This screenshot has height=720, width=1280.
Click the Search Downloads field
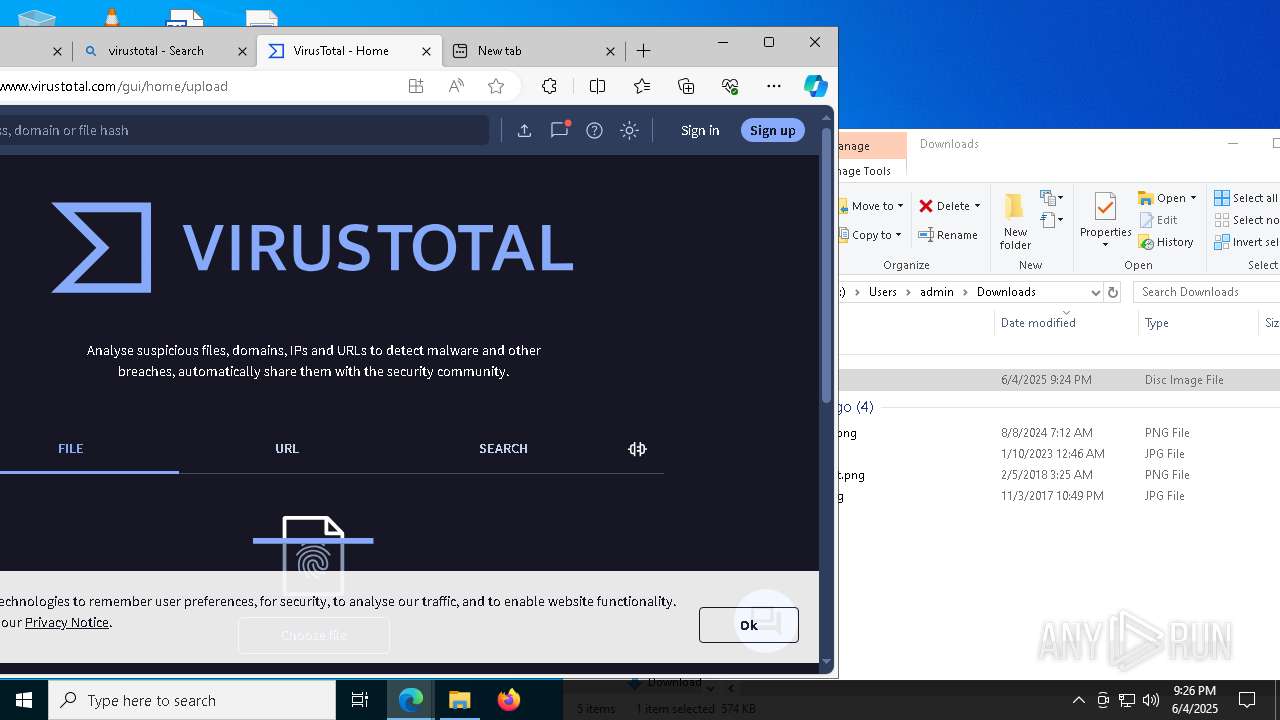point(1207,292)
